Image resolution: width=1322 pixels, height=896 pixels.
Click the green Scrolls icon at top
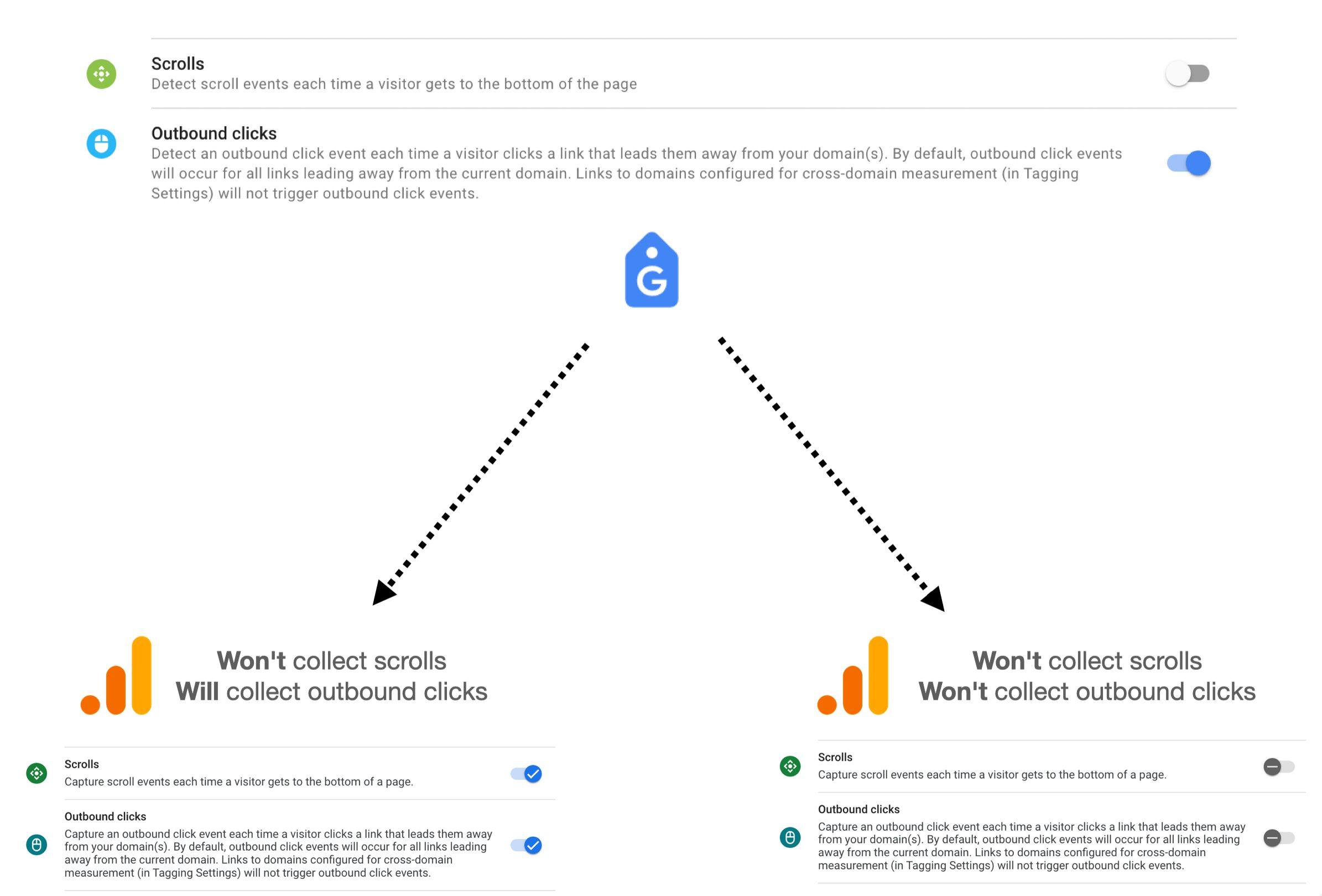pos(101,74)
